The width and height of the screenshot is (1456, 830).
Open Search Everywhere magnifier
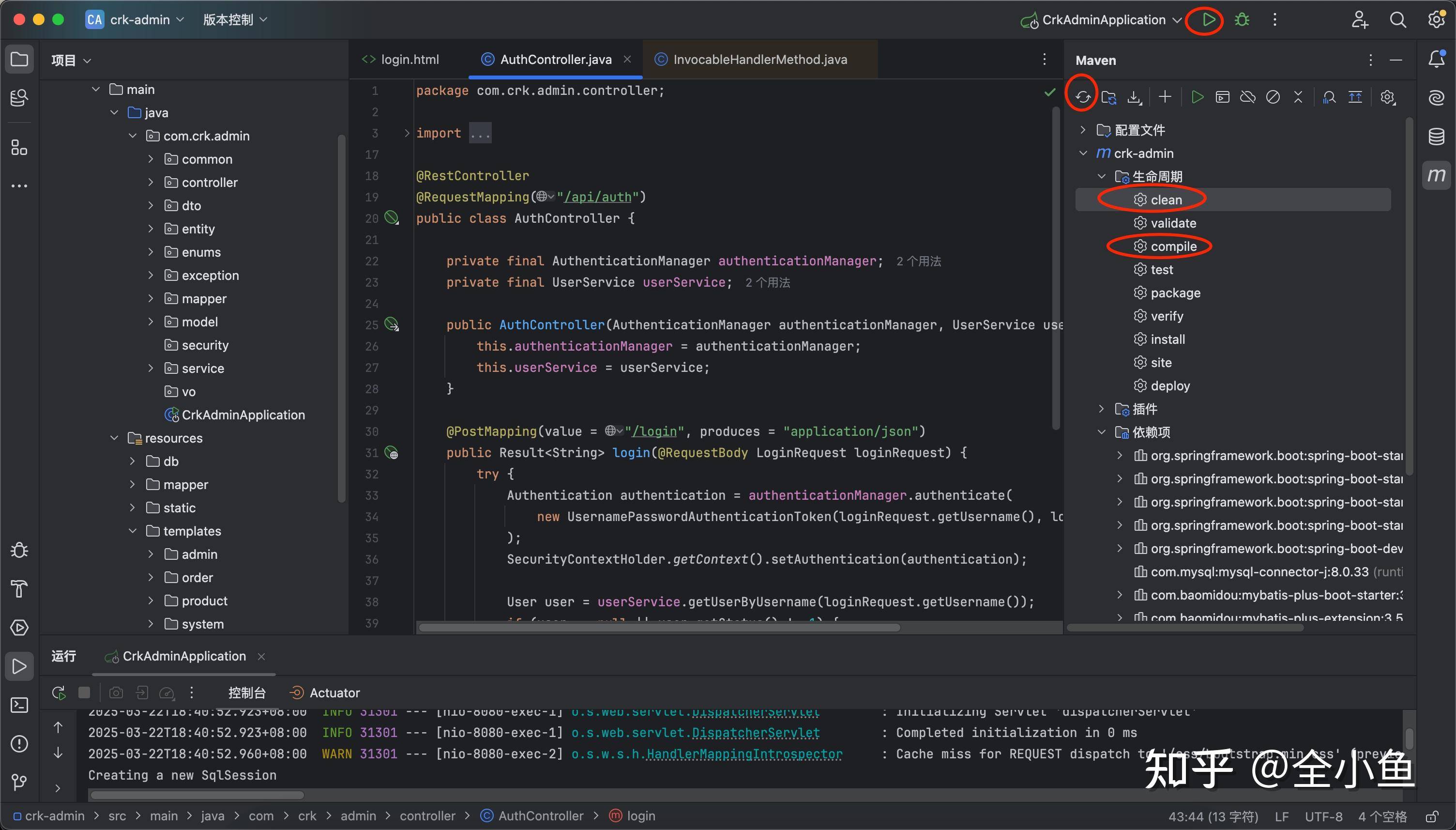pos(1398,20)
